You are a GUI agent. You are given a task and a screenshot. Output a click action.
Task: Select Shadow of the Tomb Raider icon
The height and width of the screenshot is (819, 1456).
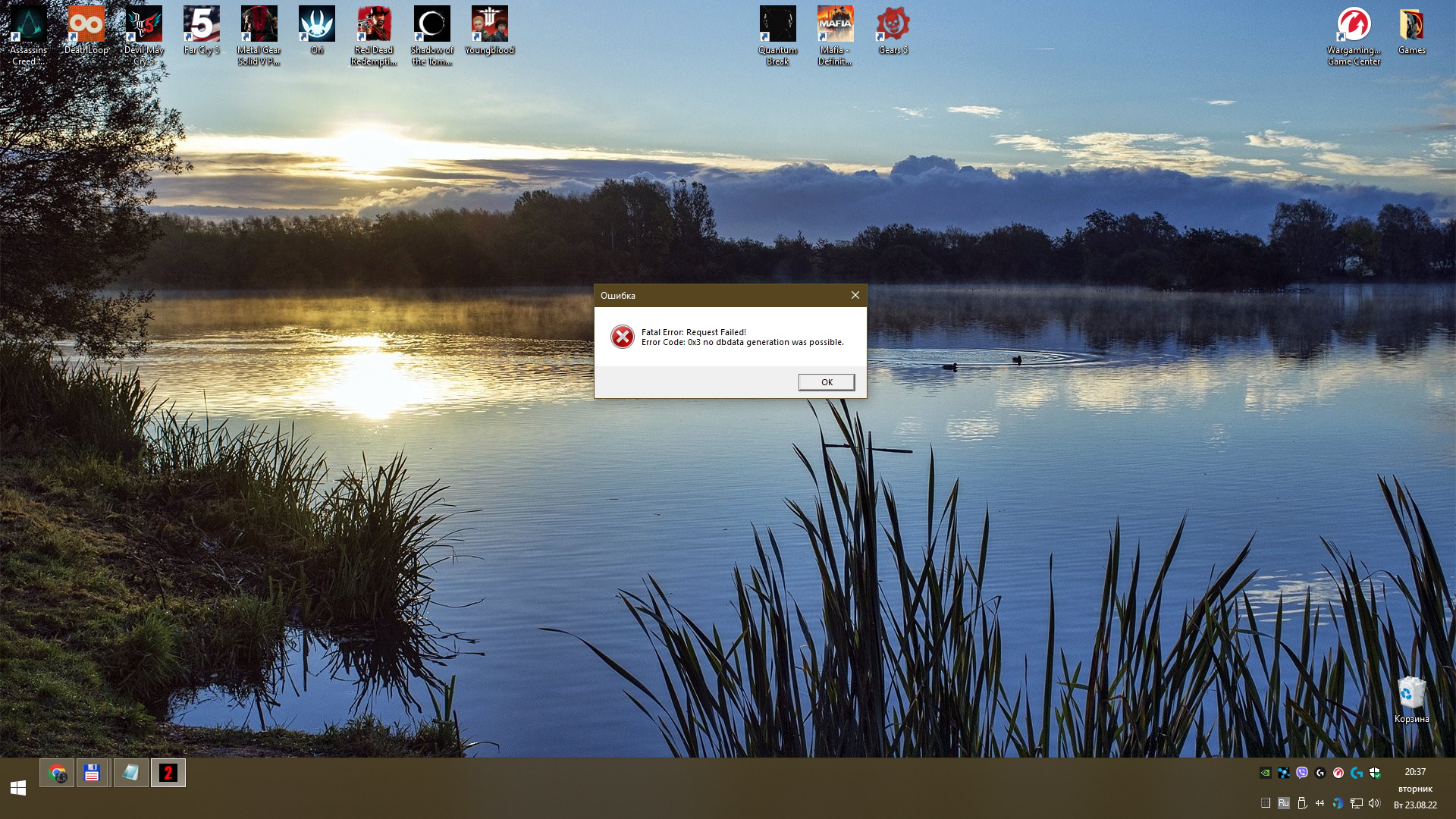tap(431, 36)
